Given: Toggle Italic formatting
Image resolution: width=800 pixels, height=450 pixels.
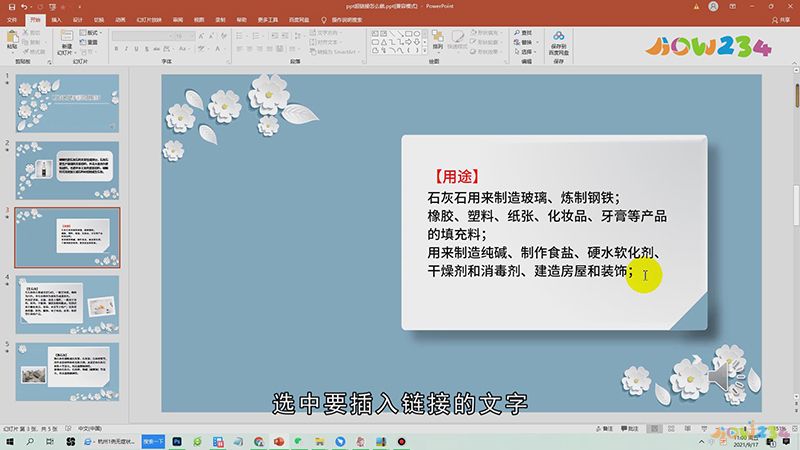Looking at the screenshot, I should pos(126,49).
